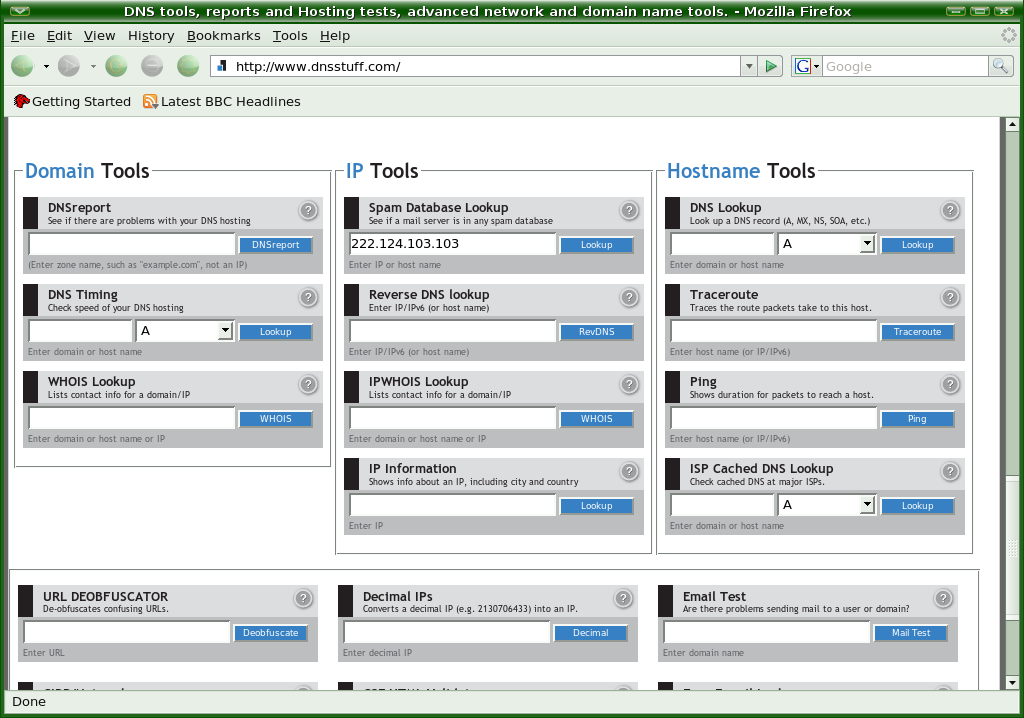Open the Back button history dropdown arrow
Image resolution: width=1024 pixels, height=718 pixels.
click(46, 66)
